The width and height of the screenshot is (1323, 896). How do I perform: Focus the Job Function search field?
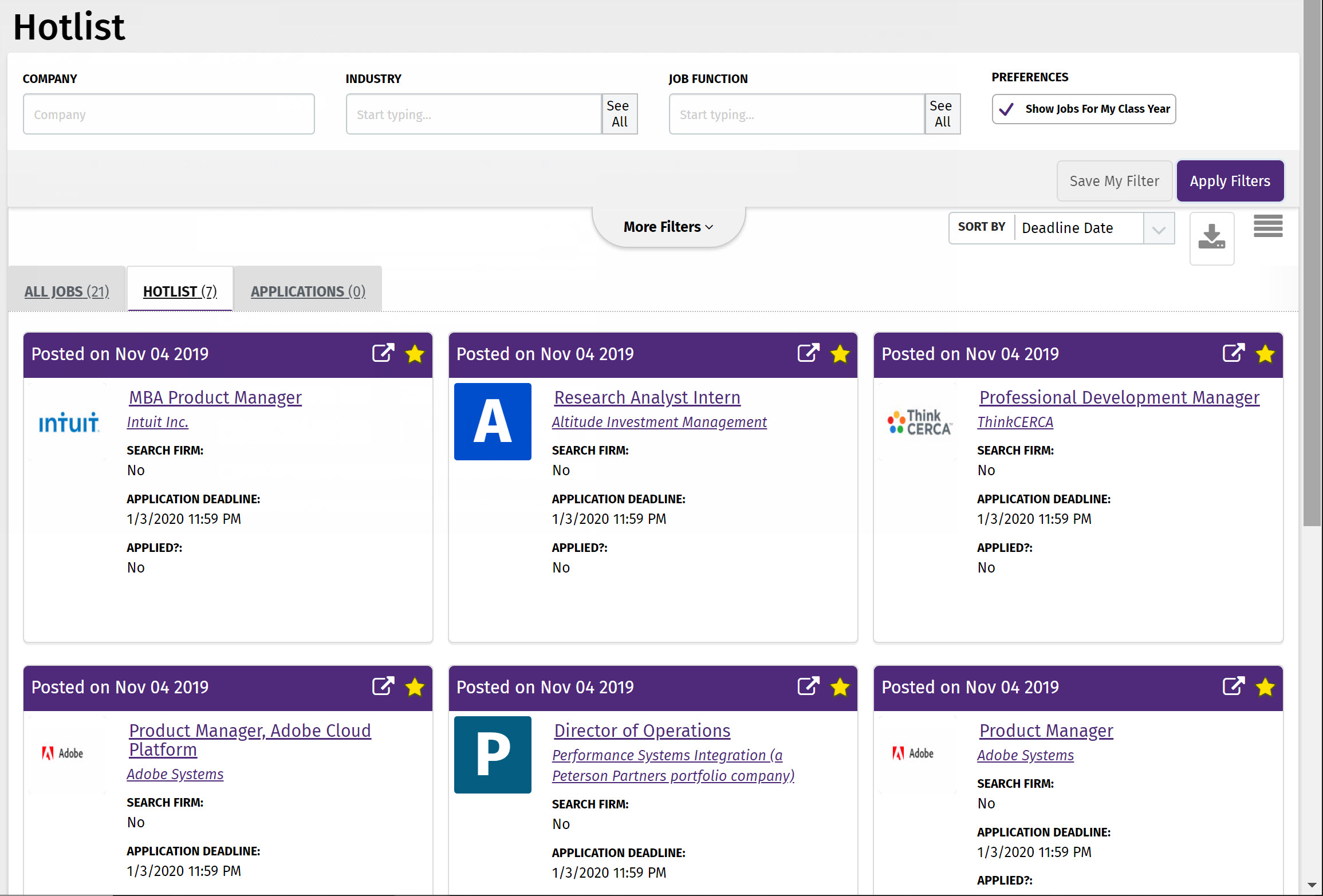point(797,114)
